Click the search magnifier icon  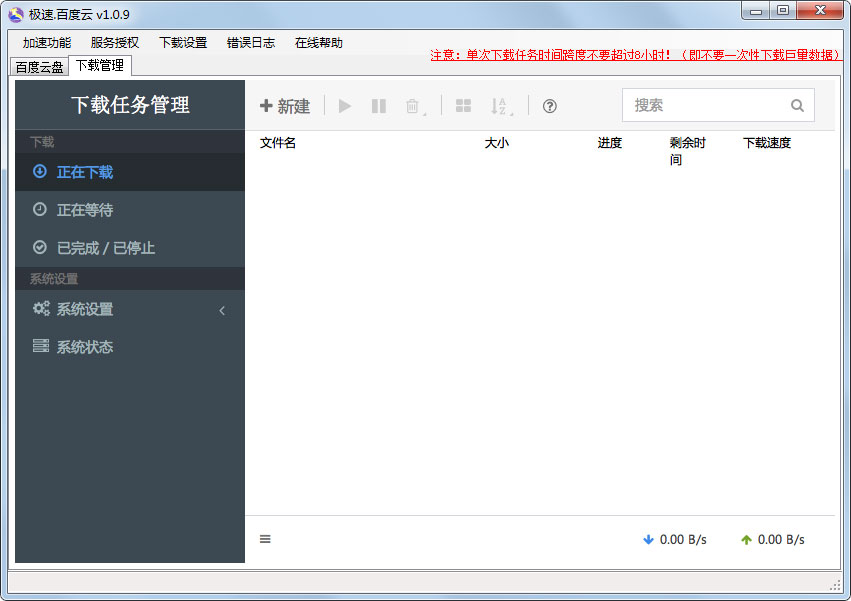(797, 105)
